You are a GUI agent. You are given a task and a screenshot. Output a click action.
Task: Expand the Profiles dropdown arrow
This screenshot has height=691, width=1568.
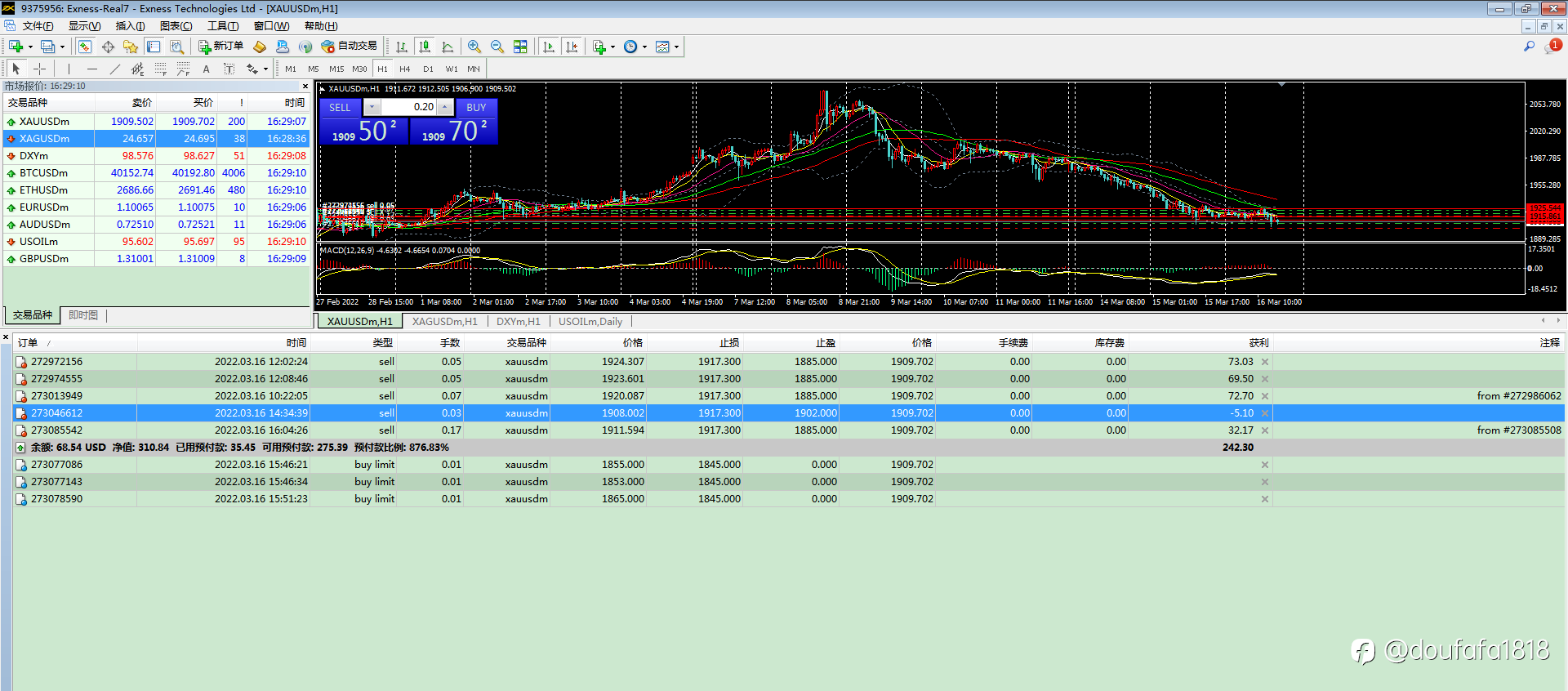click(62, 47)
